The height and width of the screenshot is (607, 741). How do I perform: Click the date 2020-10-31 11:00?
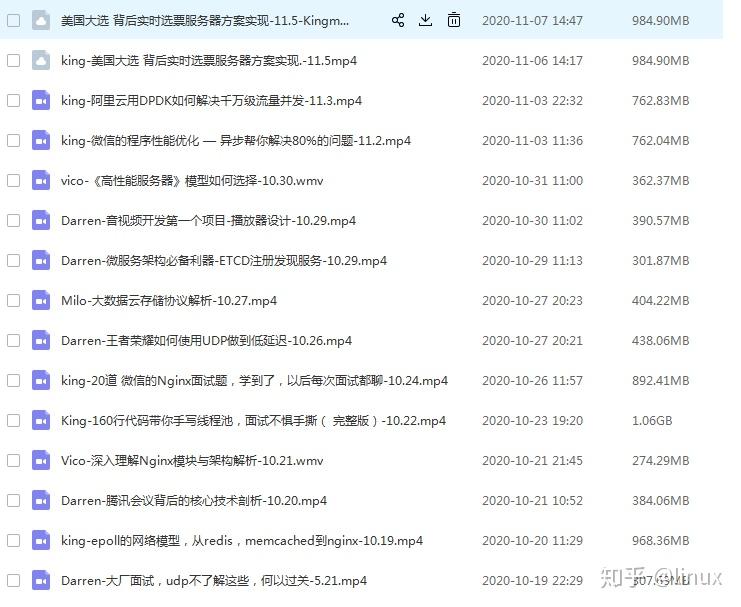point(532,181)
